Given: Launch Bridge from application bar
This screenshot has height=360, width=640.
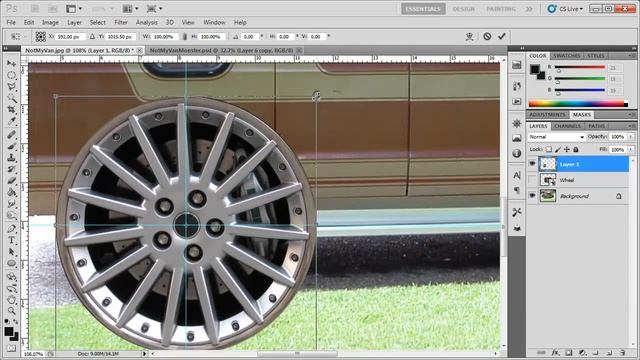Looking at the screenshot, I should pyautogui.click(x=35, y=9).
